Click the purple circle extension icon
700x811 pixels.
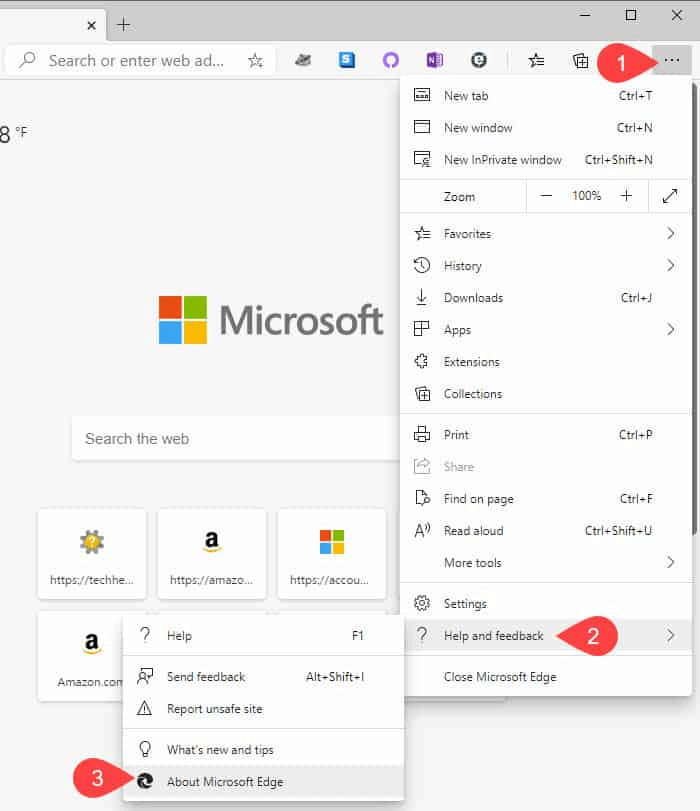pos(391,61)
